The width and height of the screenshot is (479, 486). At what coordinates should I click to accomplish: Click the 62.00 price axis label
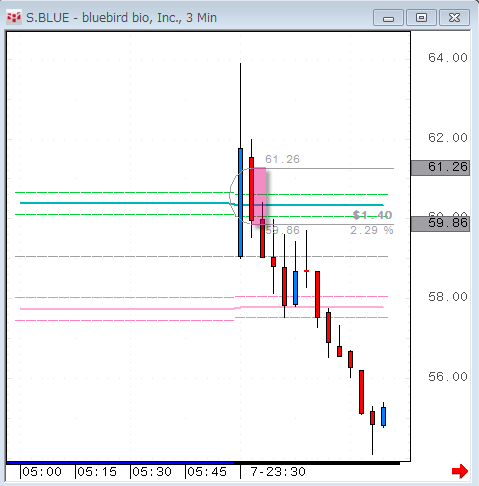point(448,138)
